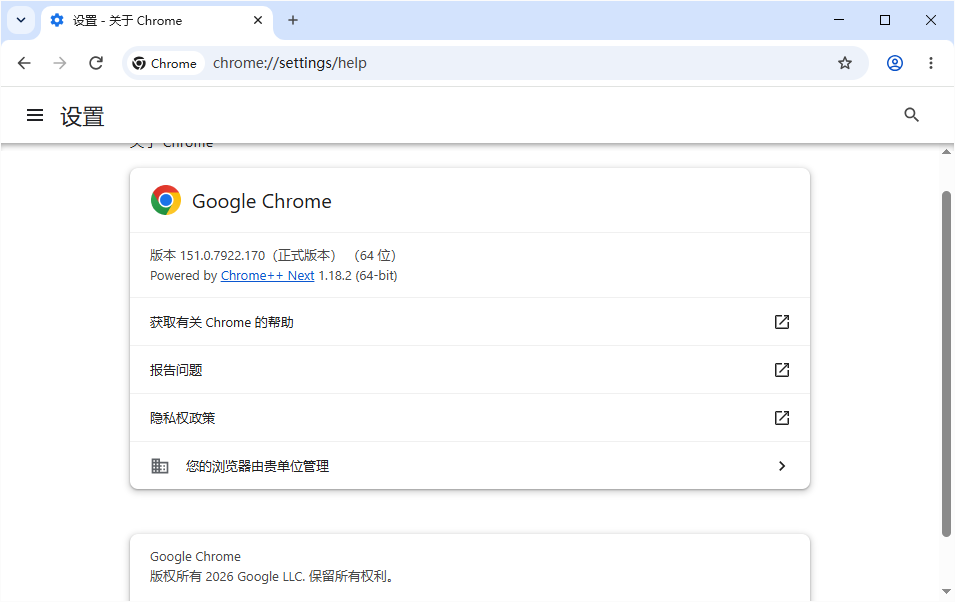This screenshot has width=955, height=602.
Task: Click the forward navigation arrow
Action: click(60, 63)
